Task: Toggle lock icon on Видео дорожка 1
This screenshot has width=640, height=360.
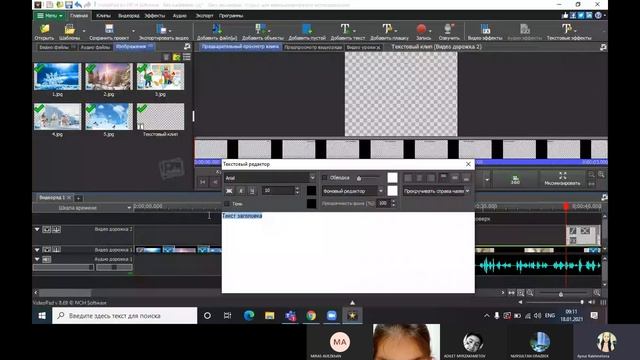Action: 56,249
